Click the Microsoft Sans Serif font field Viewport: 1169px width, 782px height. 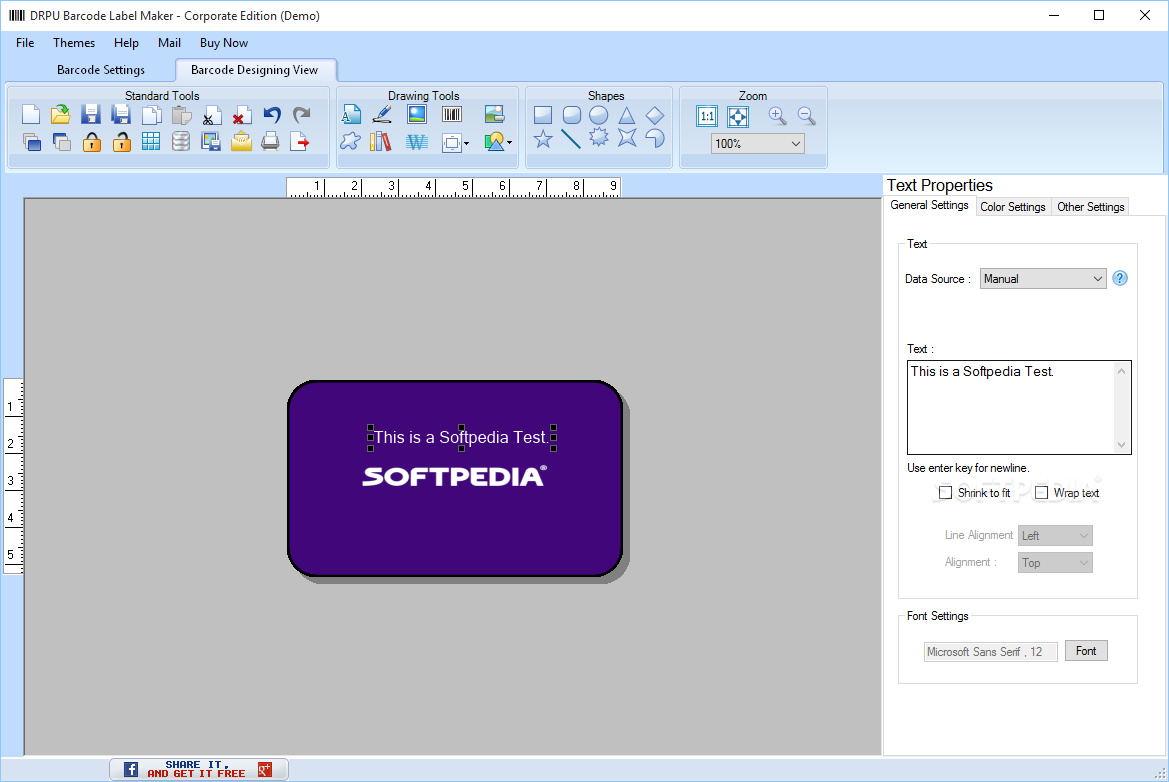pos(990,652)
